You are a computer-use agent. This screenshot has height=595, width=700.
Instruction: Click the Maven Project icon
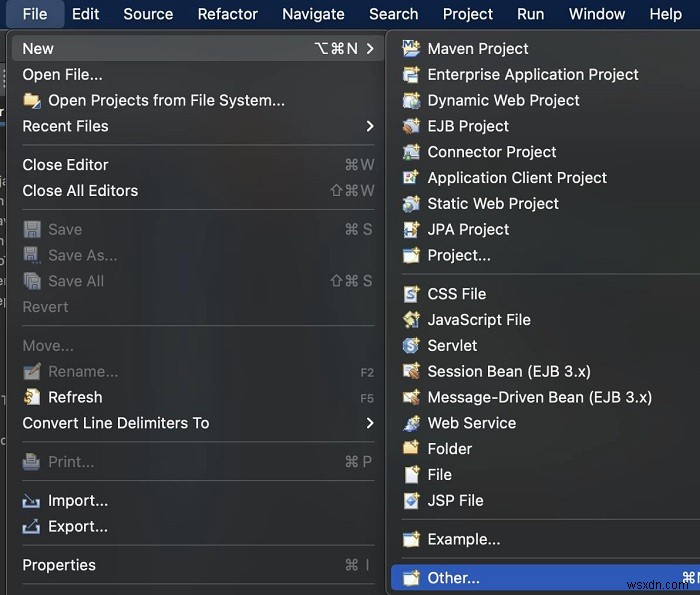click(x=411, y=48)
